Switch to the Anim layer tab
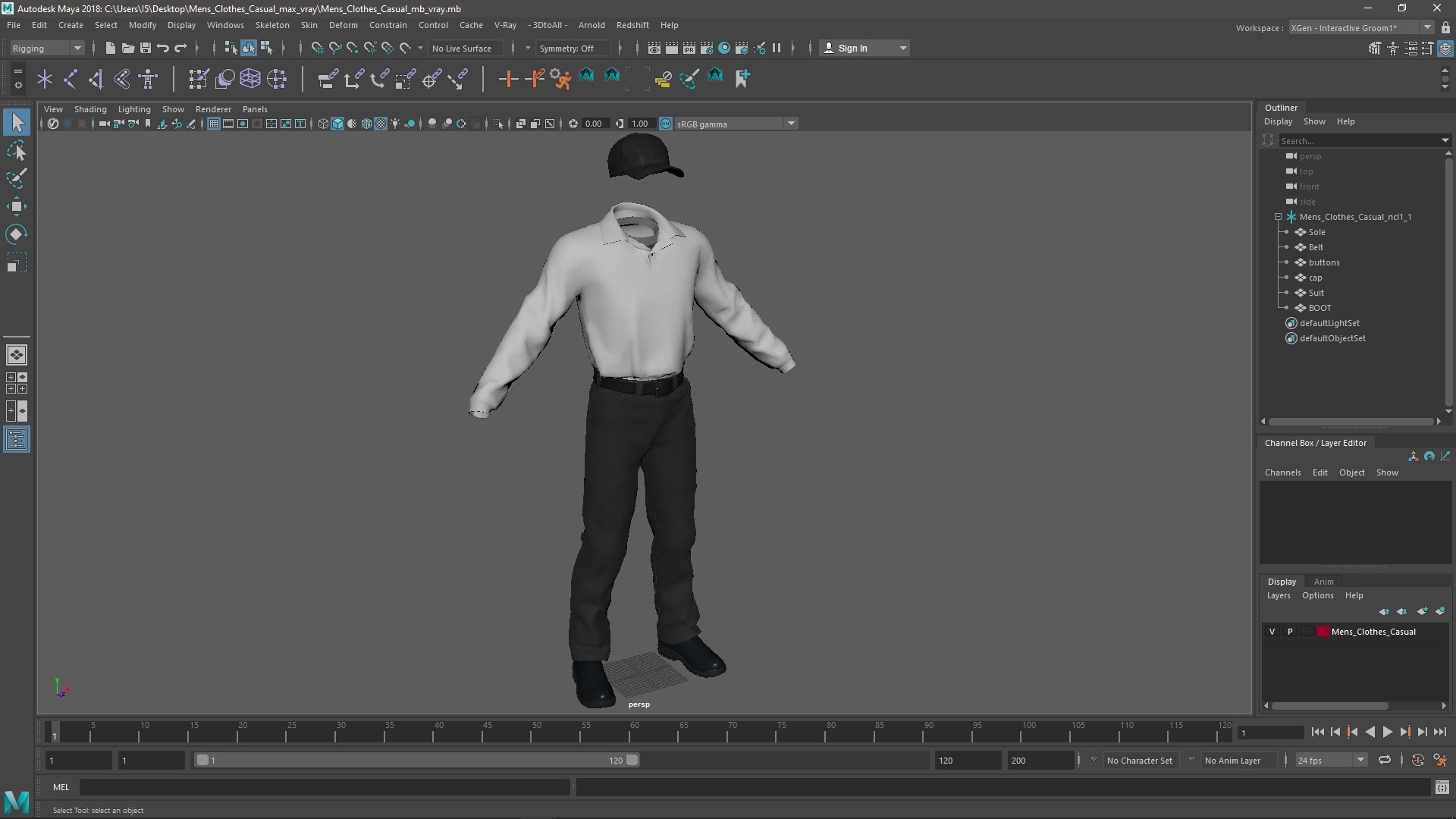 (x=1323, y=582)
